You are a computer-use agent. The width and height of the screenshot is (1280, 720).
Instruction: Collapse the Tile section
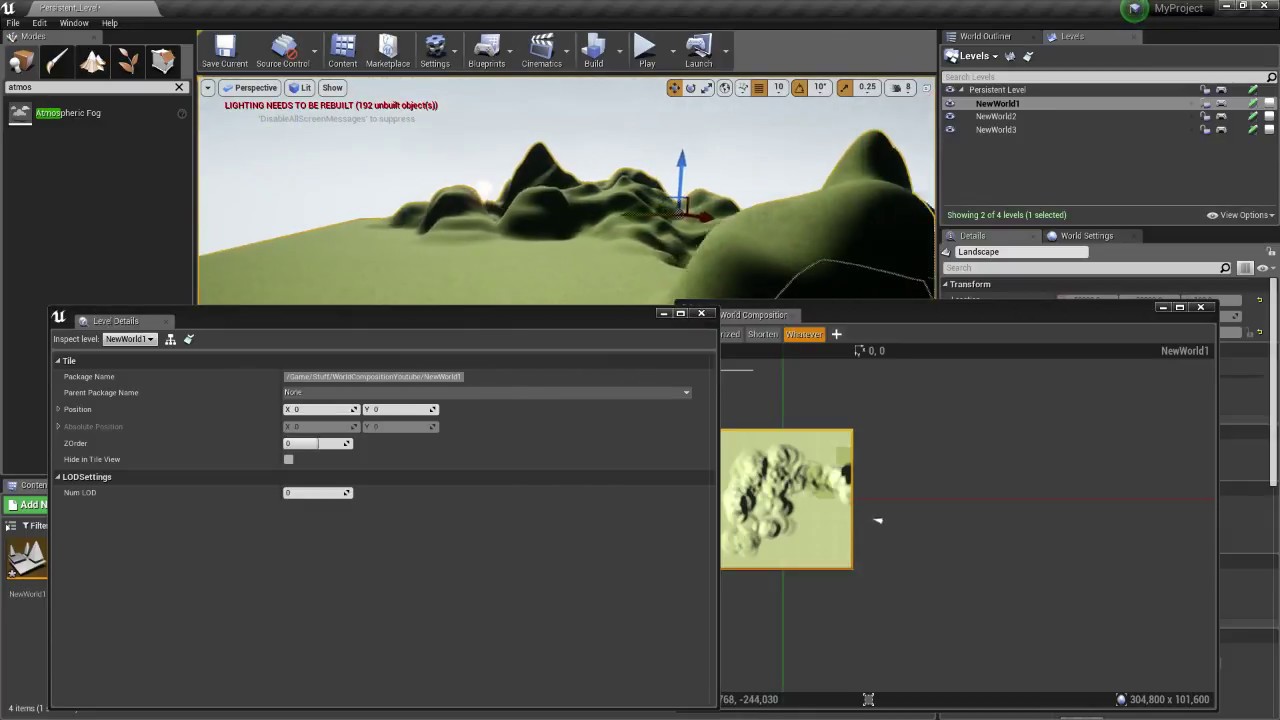click(58, 361)
